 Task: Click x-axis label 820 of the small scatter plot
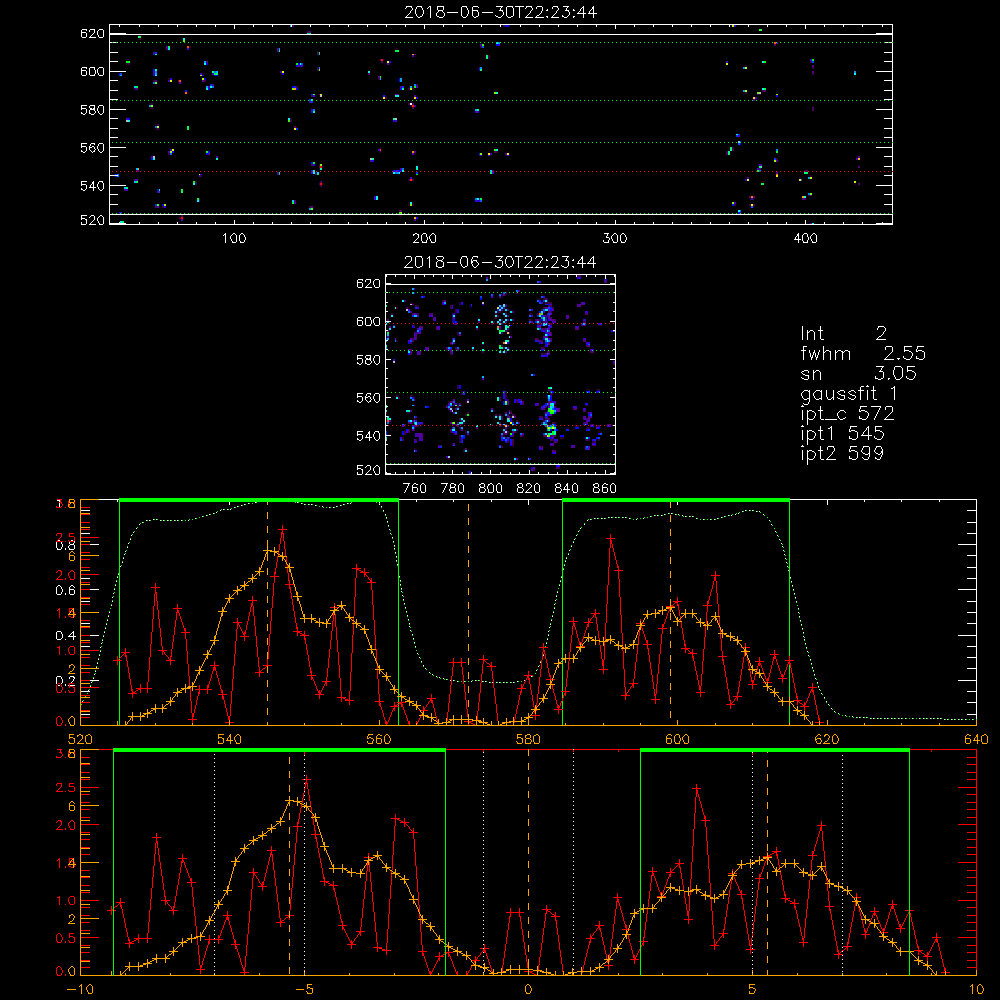click(x=529, y=489)
